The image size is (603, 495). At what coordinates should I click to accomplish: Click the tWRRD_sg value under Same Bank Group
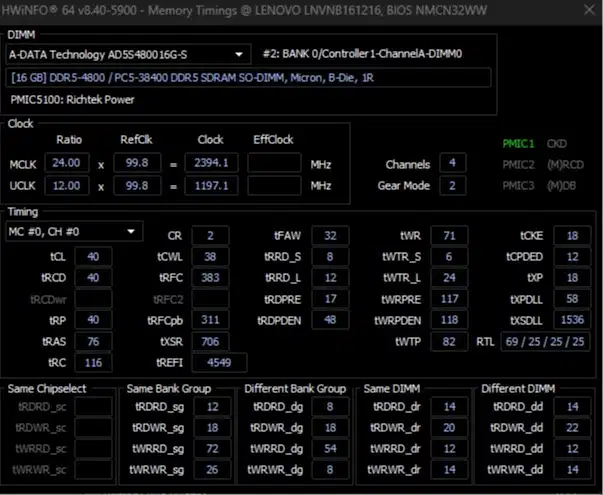(212, 450)
